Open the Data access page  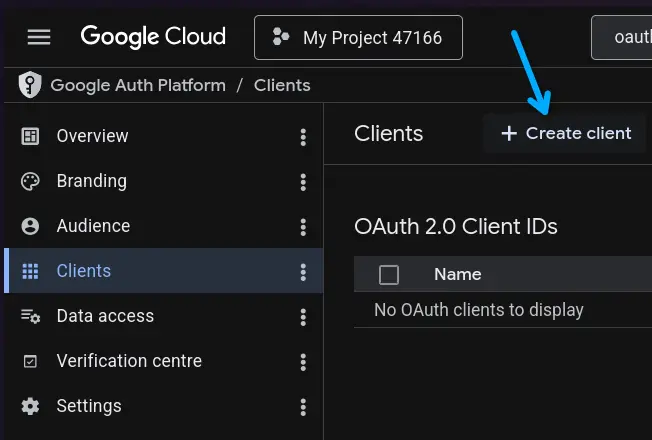pyautogui.click(x=163, y=316)
